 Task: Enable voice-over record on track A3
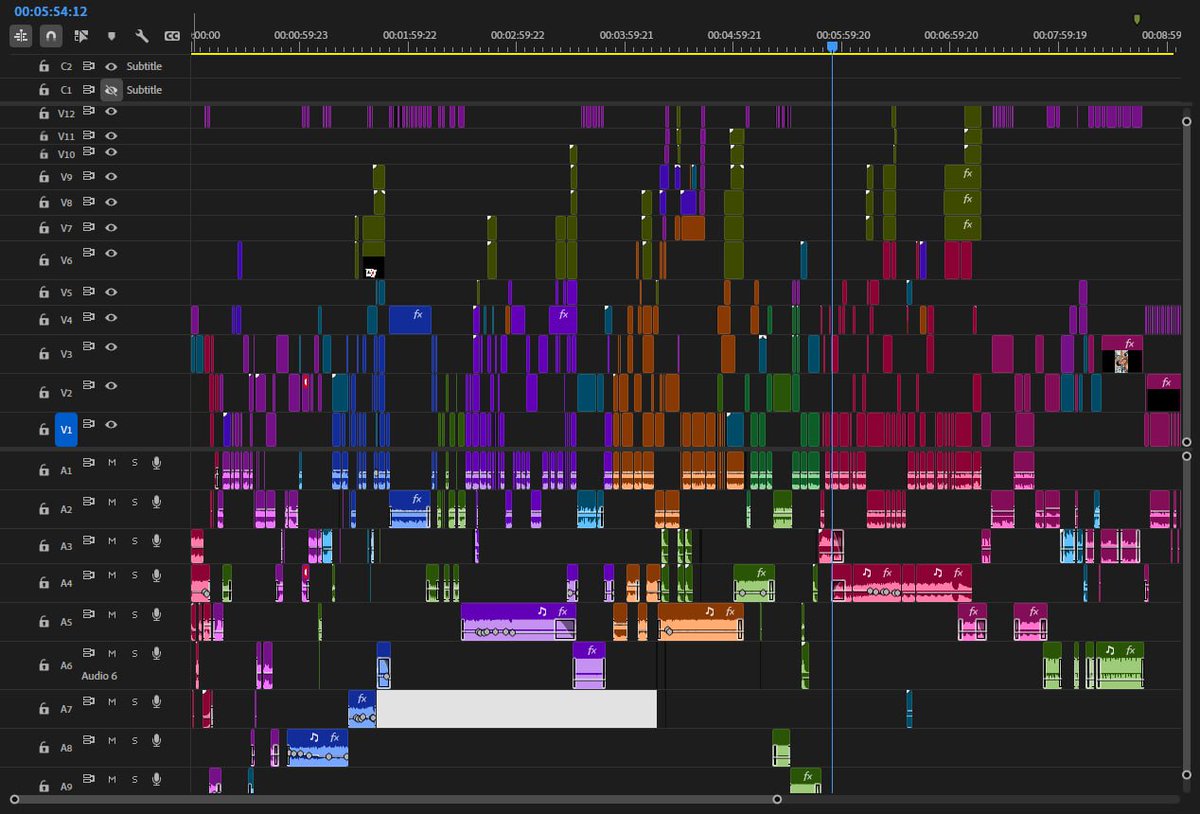(x=156, y=540)
